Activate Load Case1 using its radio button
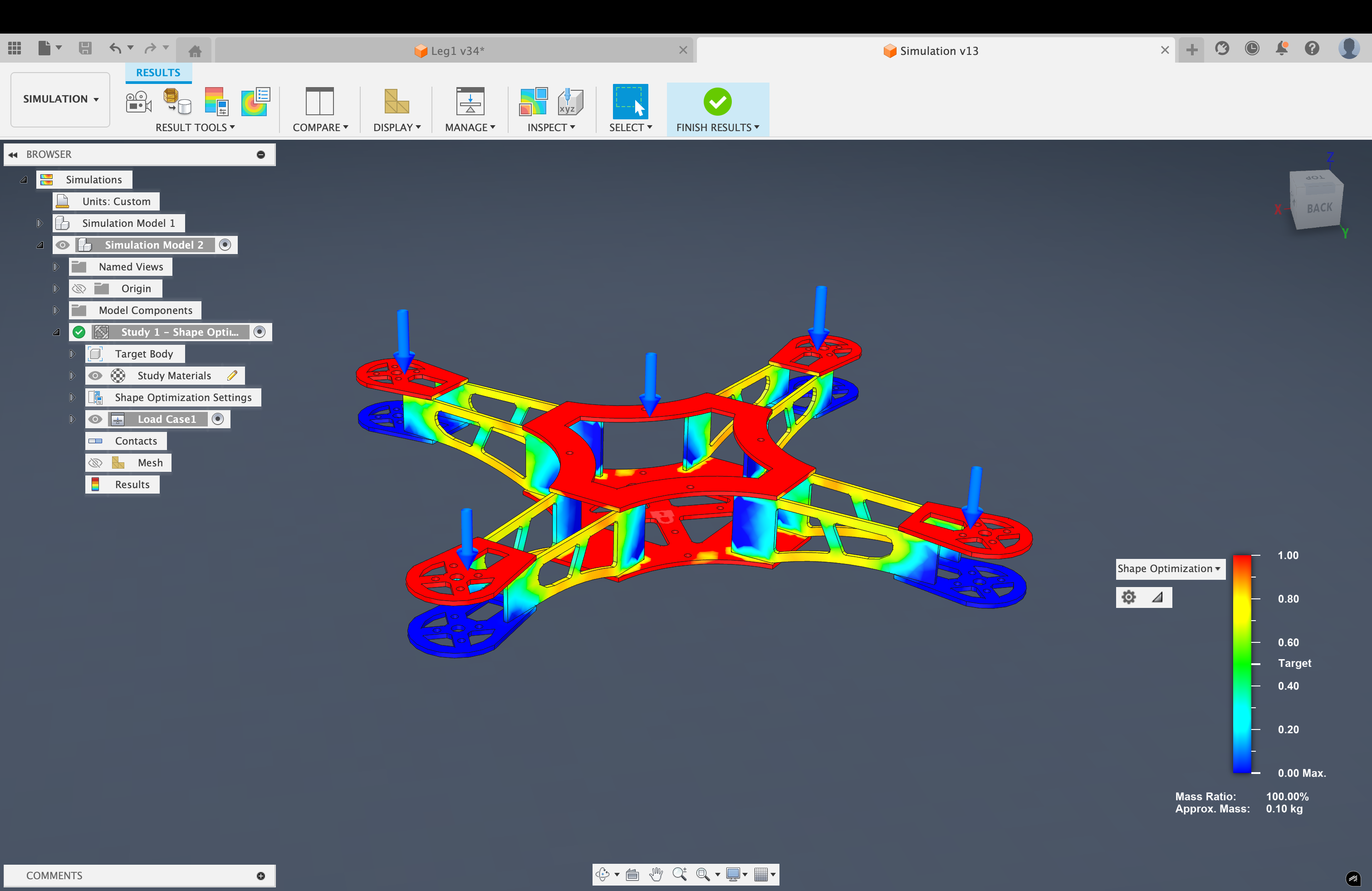This screenshot has height=891, width=1372. point(218,419)
